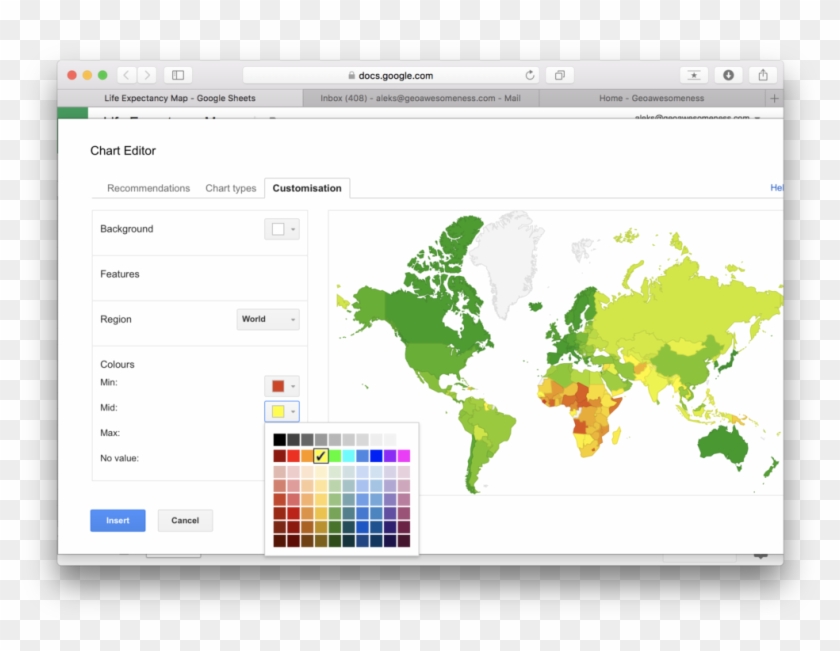Switch to the Chart types tab

[230, 187]
